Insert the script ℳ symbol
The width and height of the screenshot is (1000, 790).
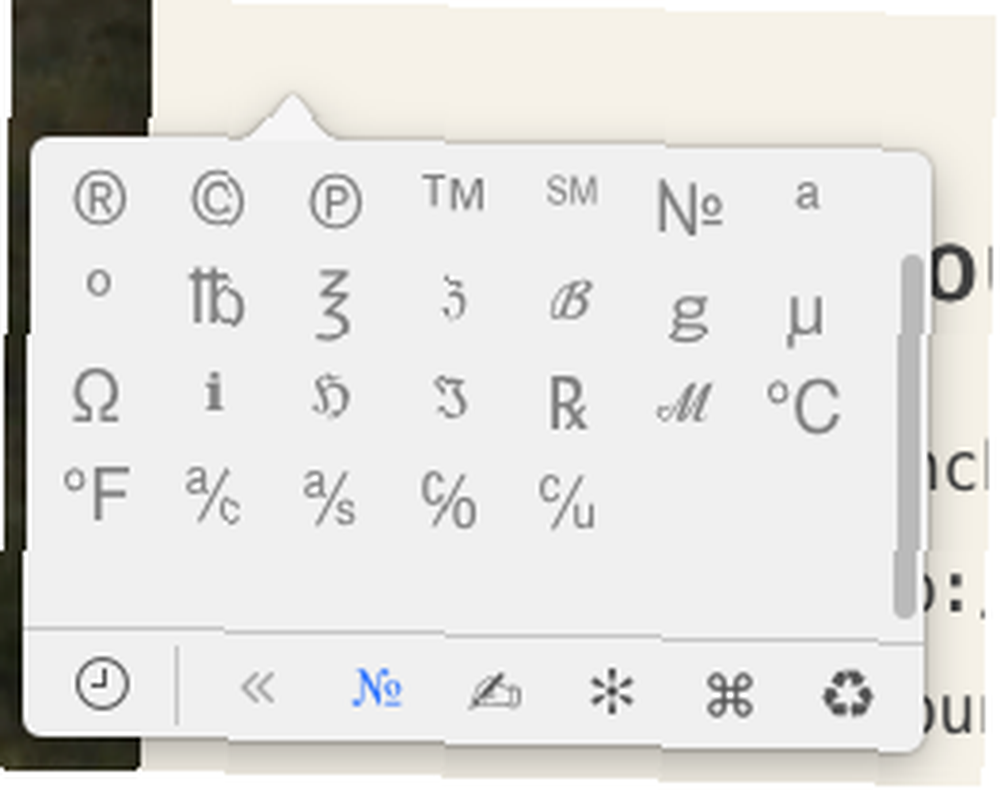[685, 403]
